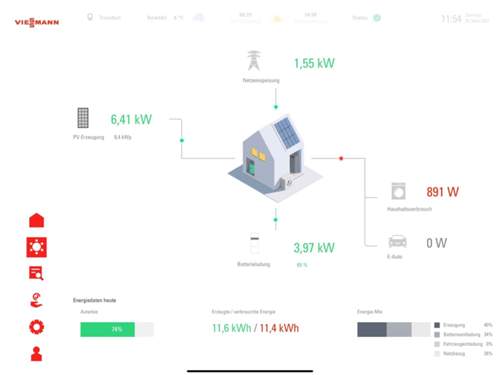
Task: Click the Energie-Mix stacked bar
Action: coord(394,329)
